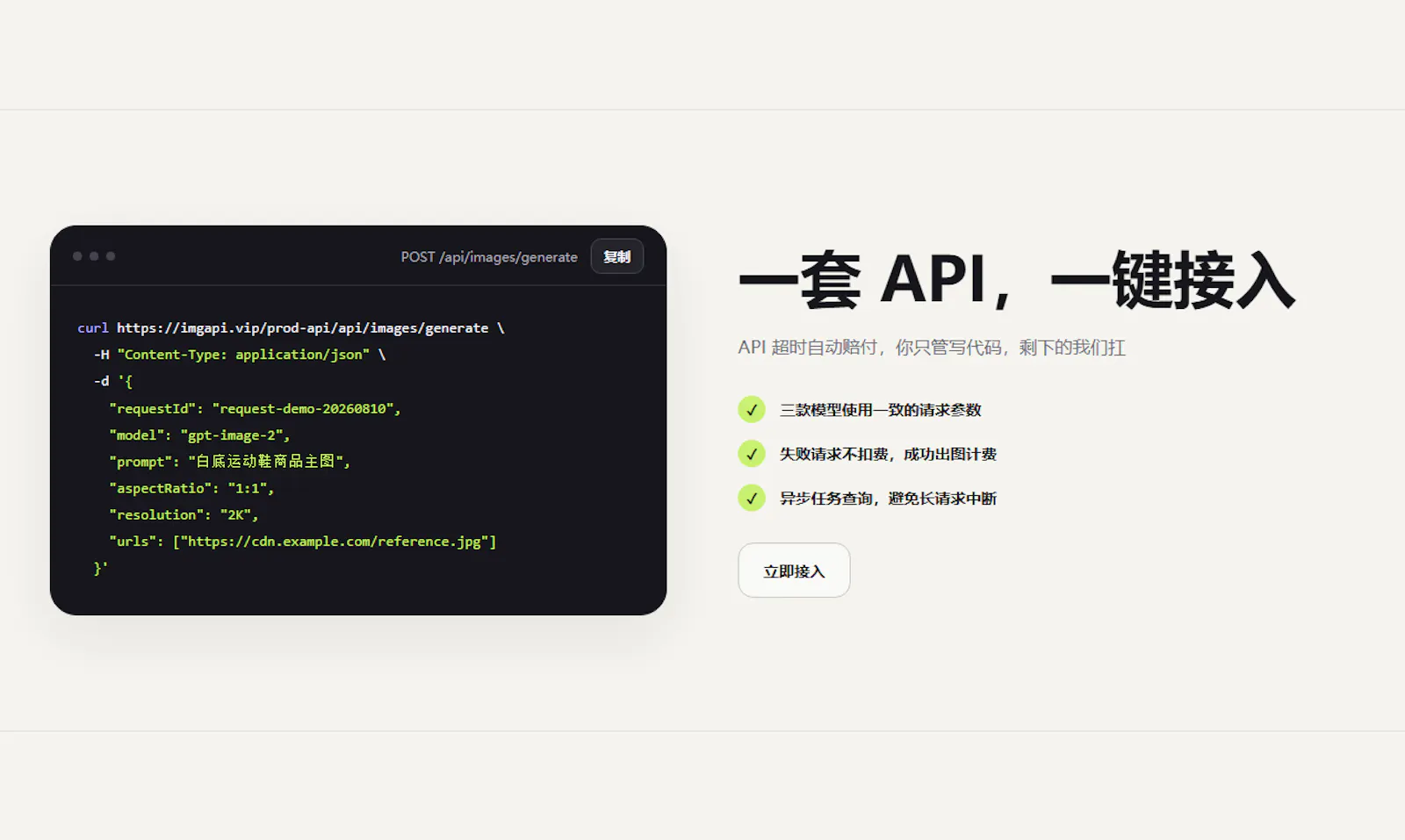Screen dimensions: 1405x840
Task: Select the POST /api/images/generate label
Action: point(489,257)
